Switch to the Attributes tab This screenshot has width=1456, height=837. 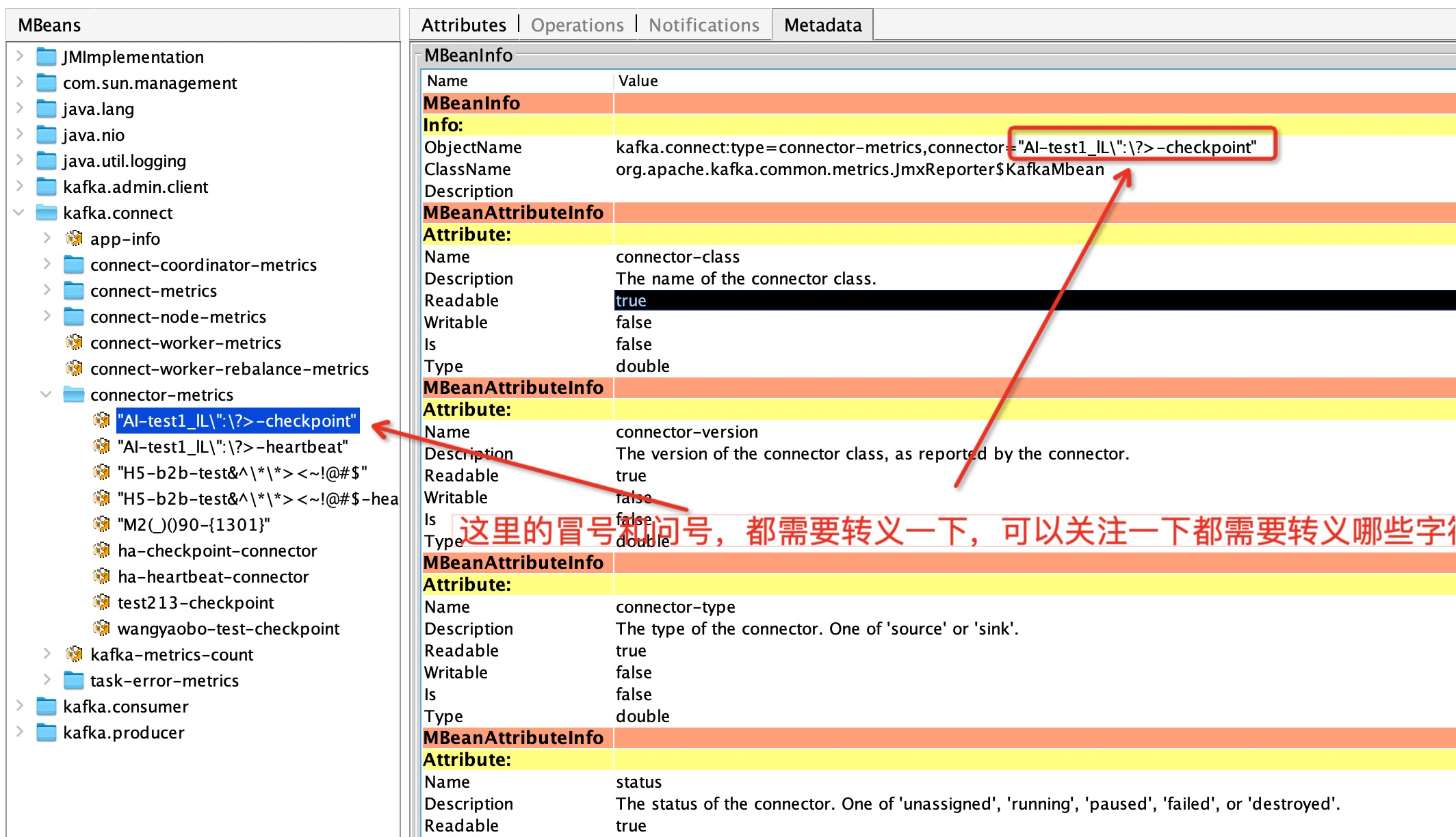[x=463, y=24]
